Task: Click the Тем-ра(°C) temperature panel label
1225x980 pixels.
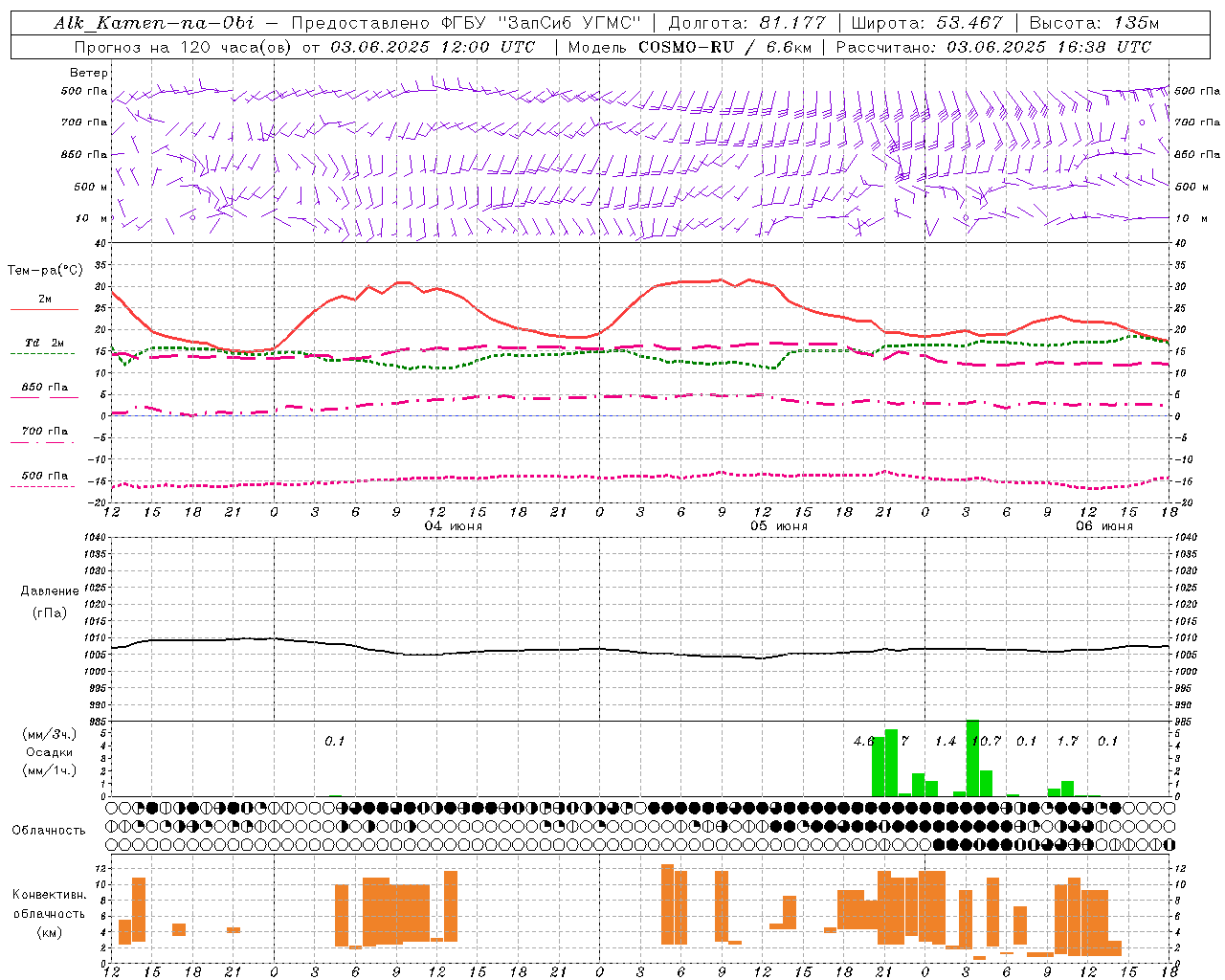Action: pos(45,271)
